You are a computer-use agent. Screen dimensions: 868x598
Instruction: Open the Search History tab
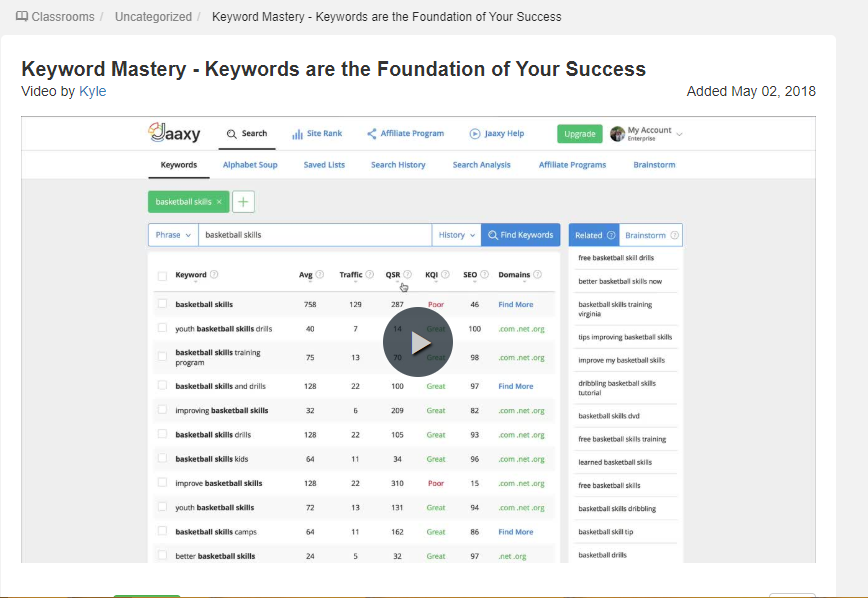click(398, 164)
